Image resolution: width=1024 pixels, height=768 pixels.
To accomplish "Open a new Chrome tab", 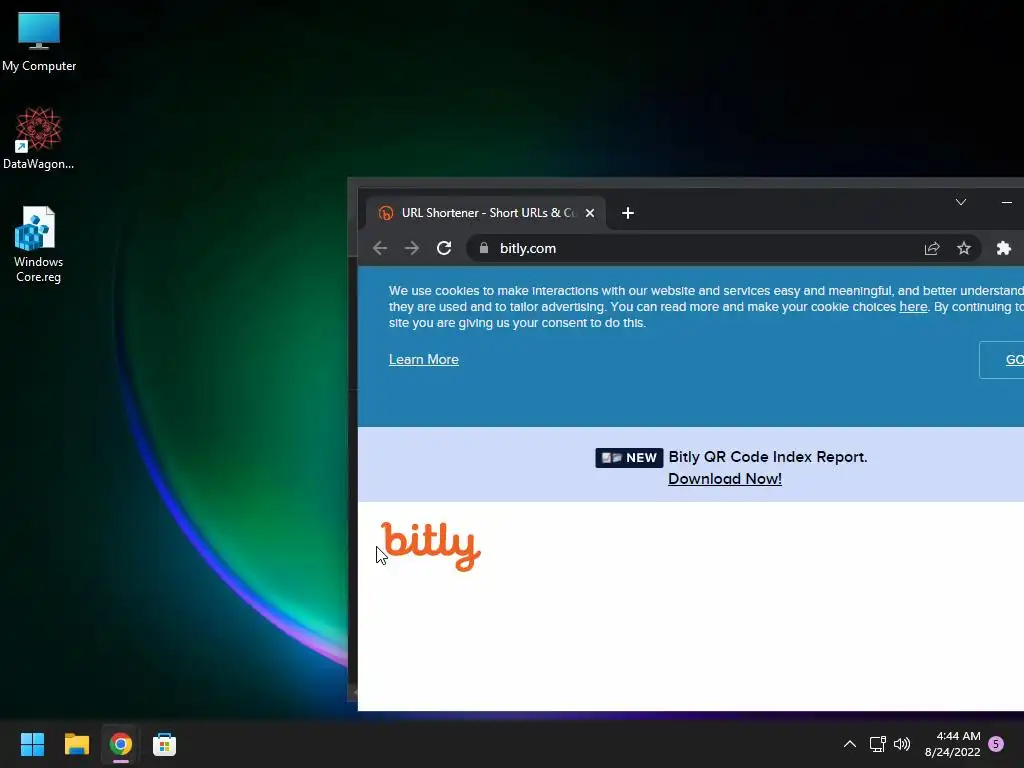I will (628, 213).
